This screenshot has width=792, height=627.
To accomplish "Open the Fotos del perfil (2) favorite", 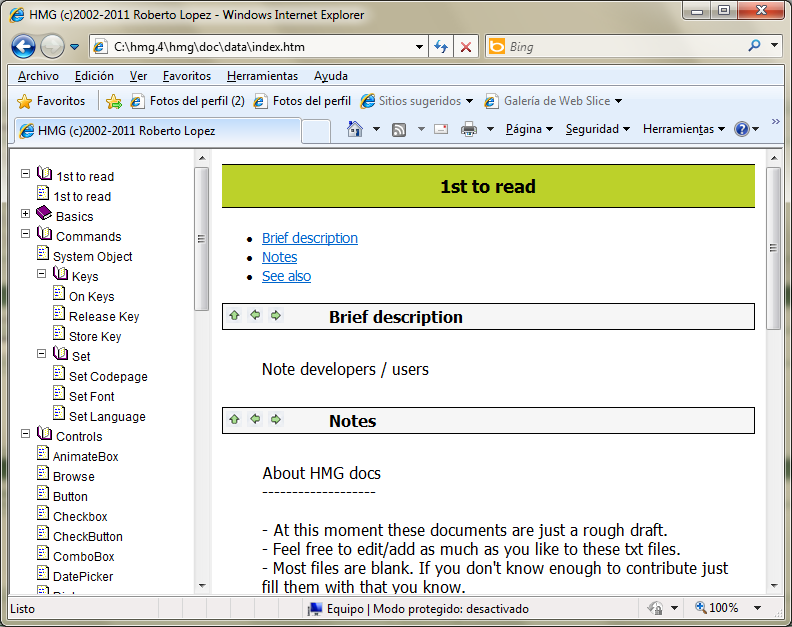I will 187,101.
